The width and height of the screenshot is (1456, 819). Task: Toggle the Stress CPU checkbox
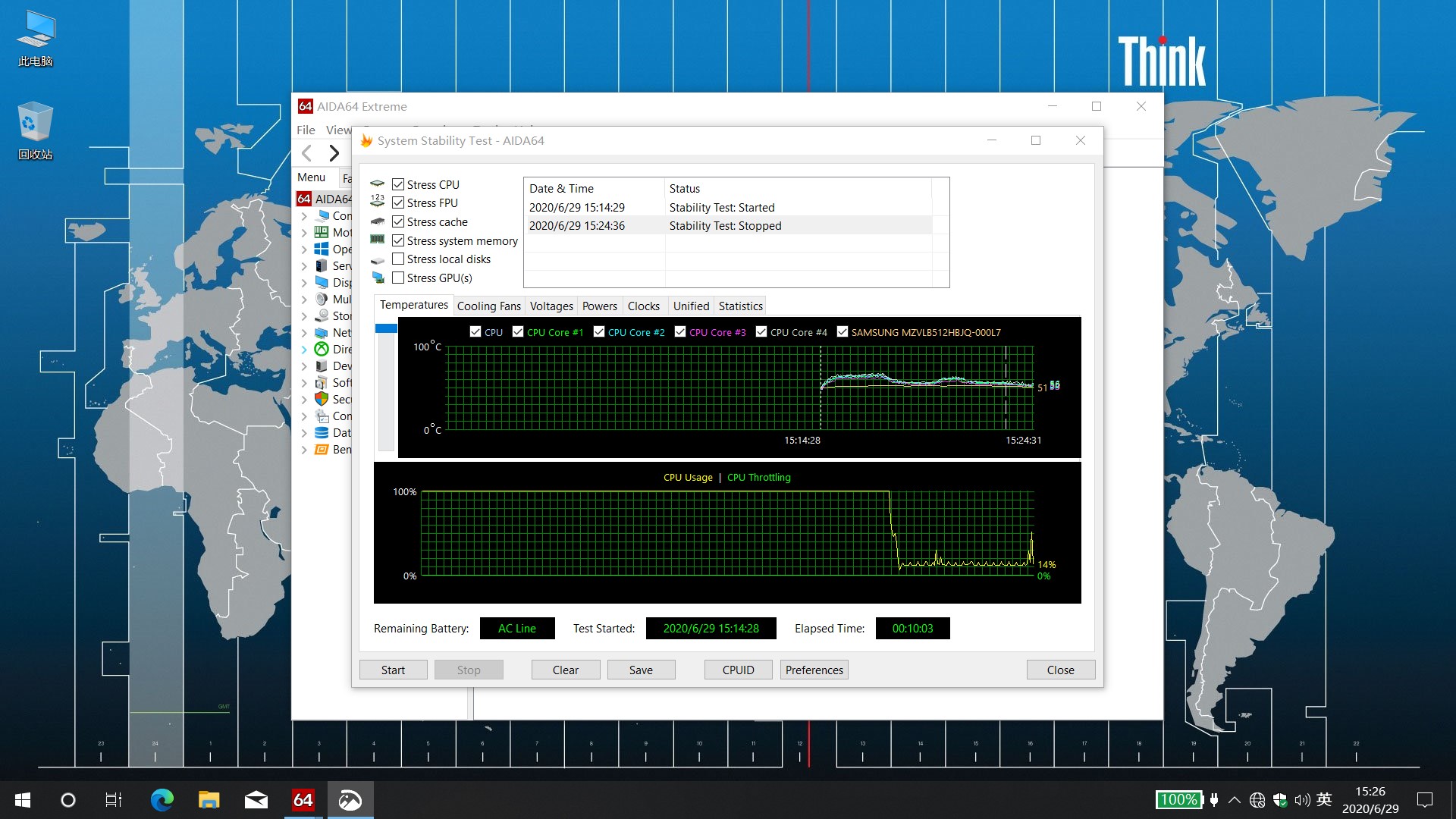point(398,184)
